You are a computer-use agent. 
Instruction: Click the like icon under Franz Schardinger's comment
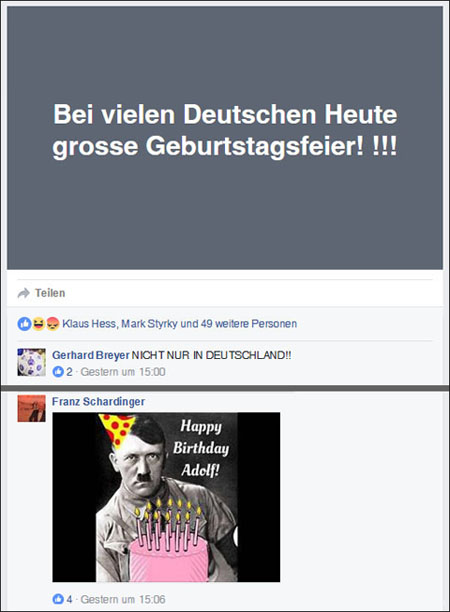click(x=58, y=599)
